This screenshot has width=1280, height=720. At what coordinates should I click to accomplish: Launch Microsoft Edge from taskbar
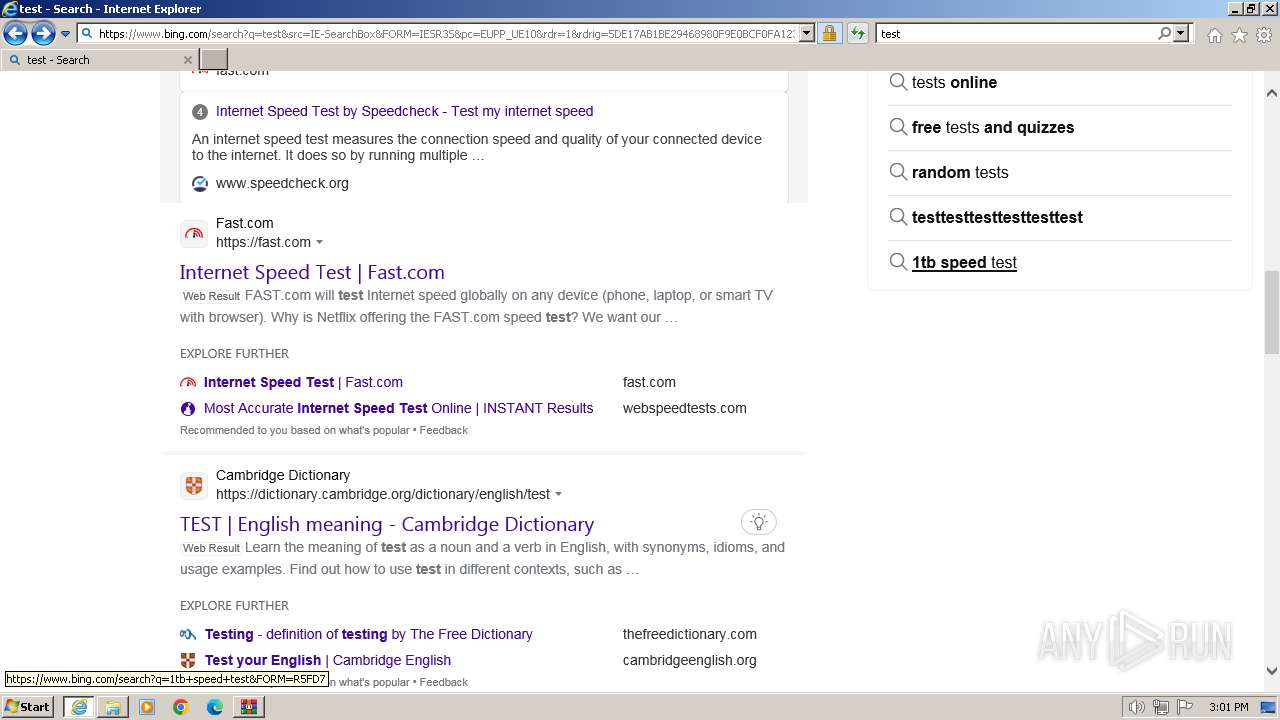[x=215, y=707]
